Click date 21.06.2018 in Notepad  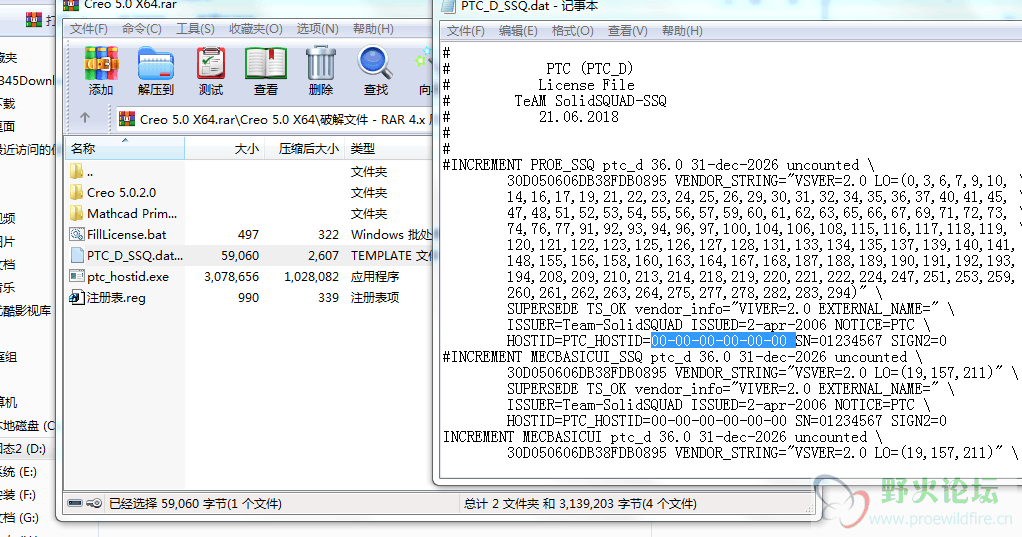pos(578,117)
